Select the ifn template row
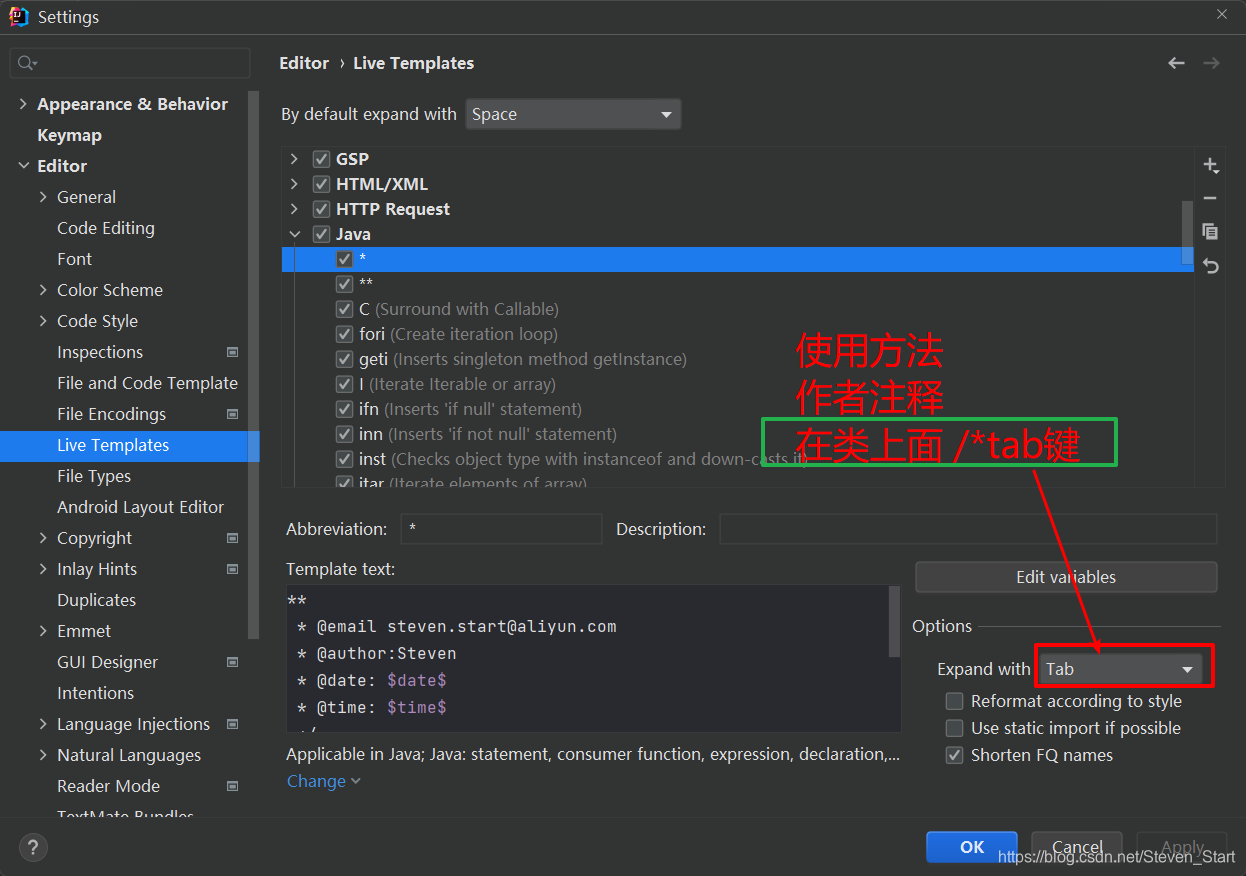This screenshot has width=1246, height=876. (x=738, y=409)
